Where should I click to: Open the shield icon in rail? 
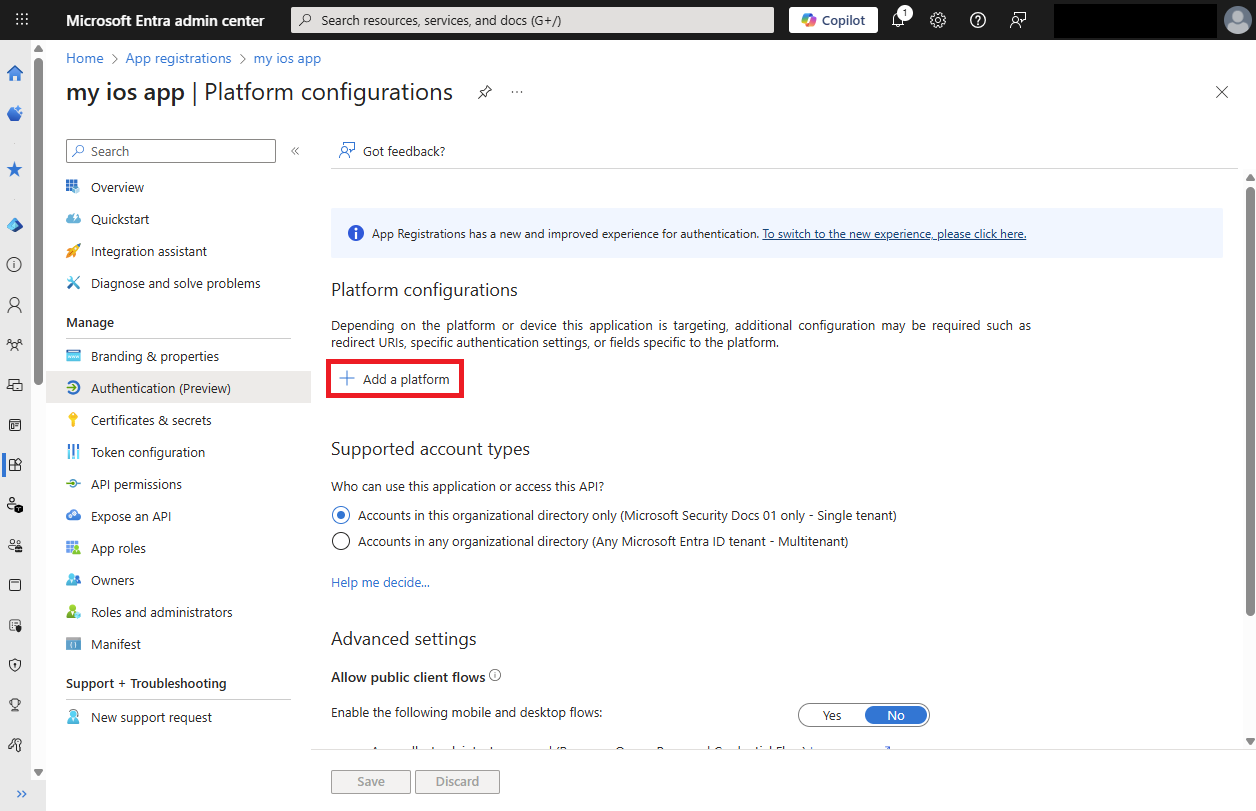[15, 665]
